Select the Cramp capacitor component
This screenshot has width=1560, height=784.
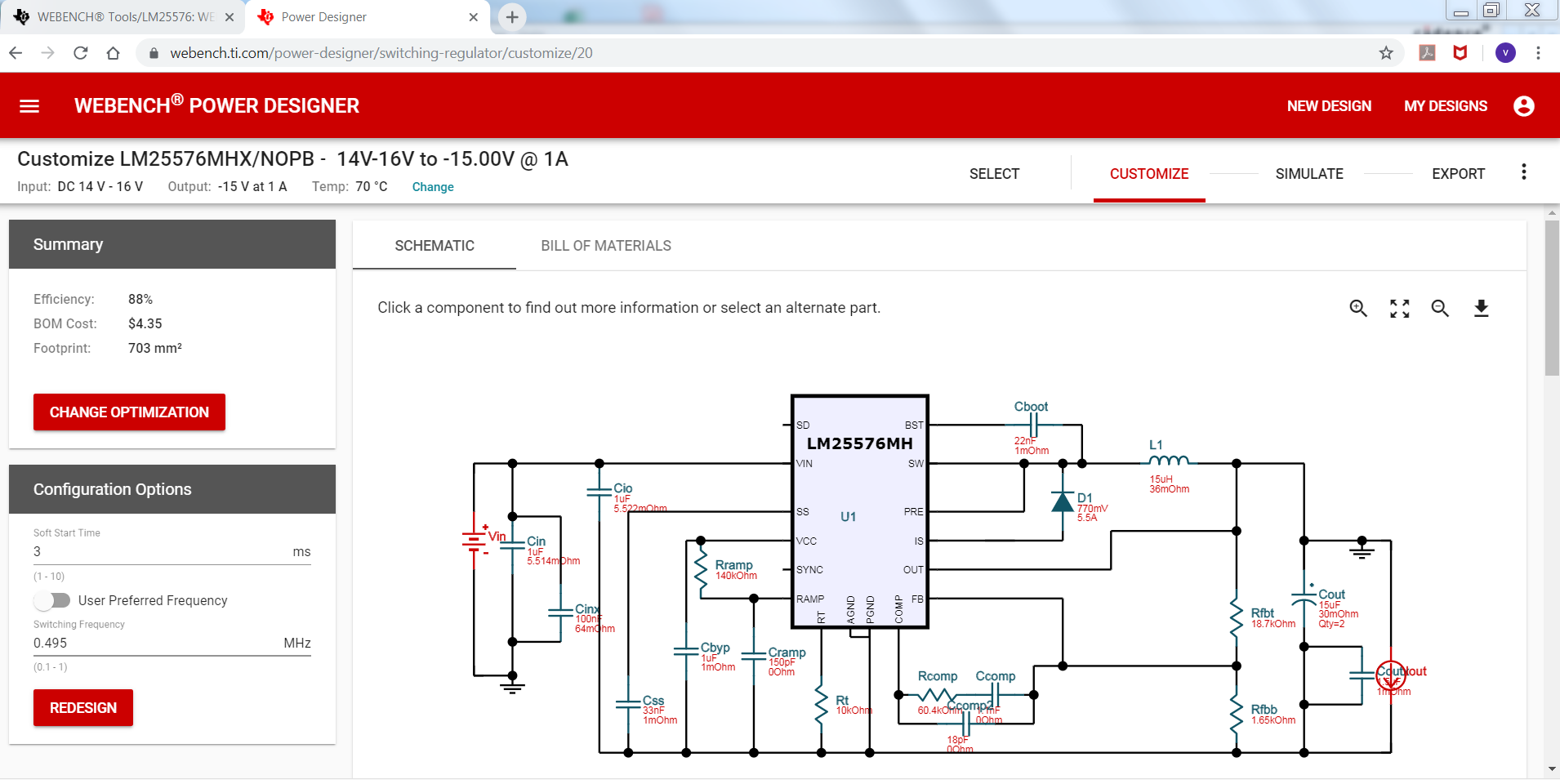(x=754, y=656)
